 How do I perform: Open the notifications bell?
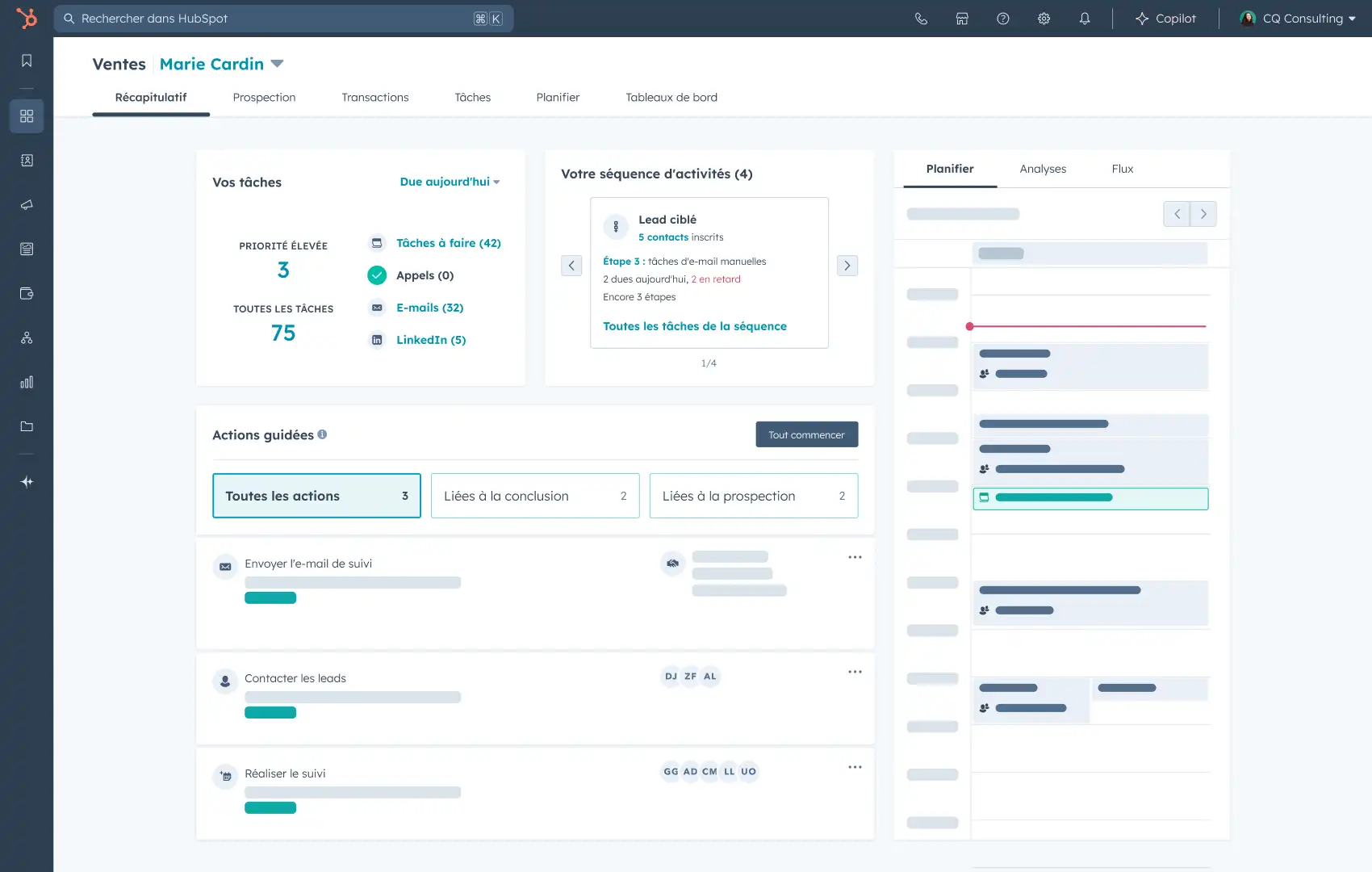tap(1085, 19)
